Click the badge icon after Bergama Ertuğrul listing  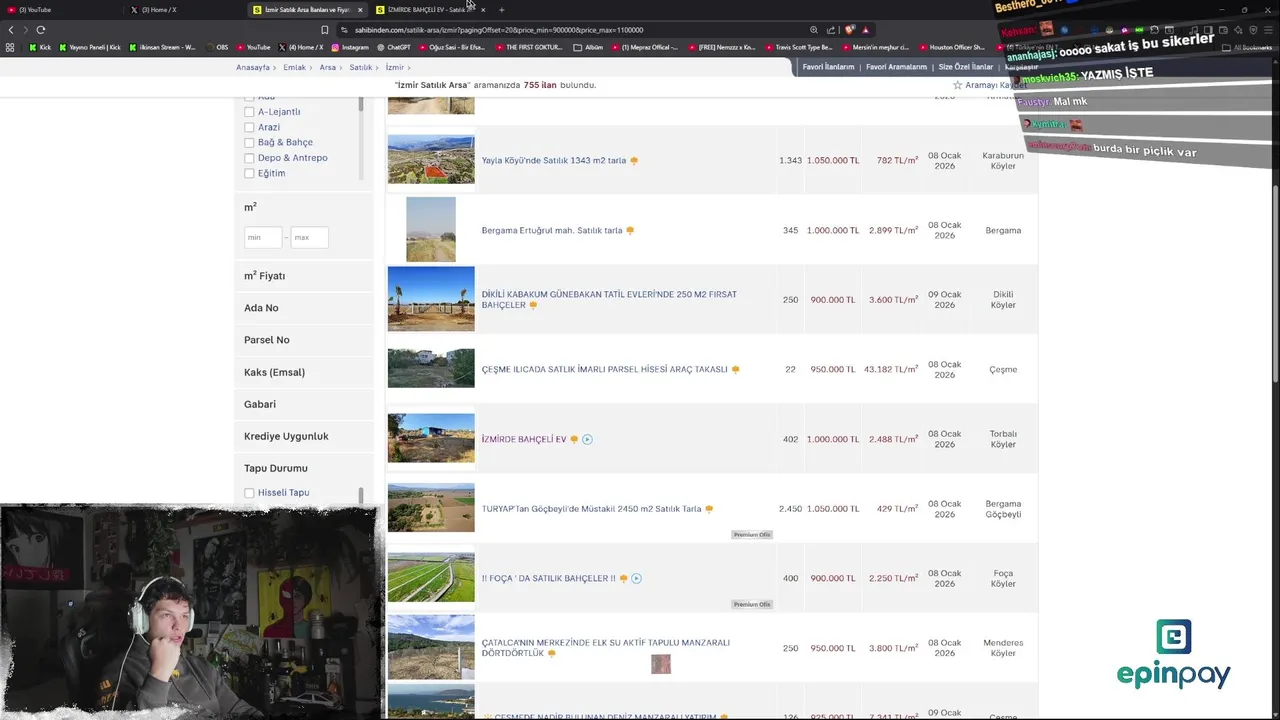(630, 231)
